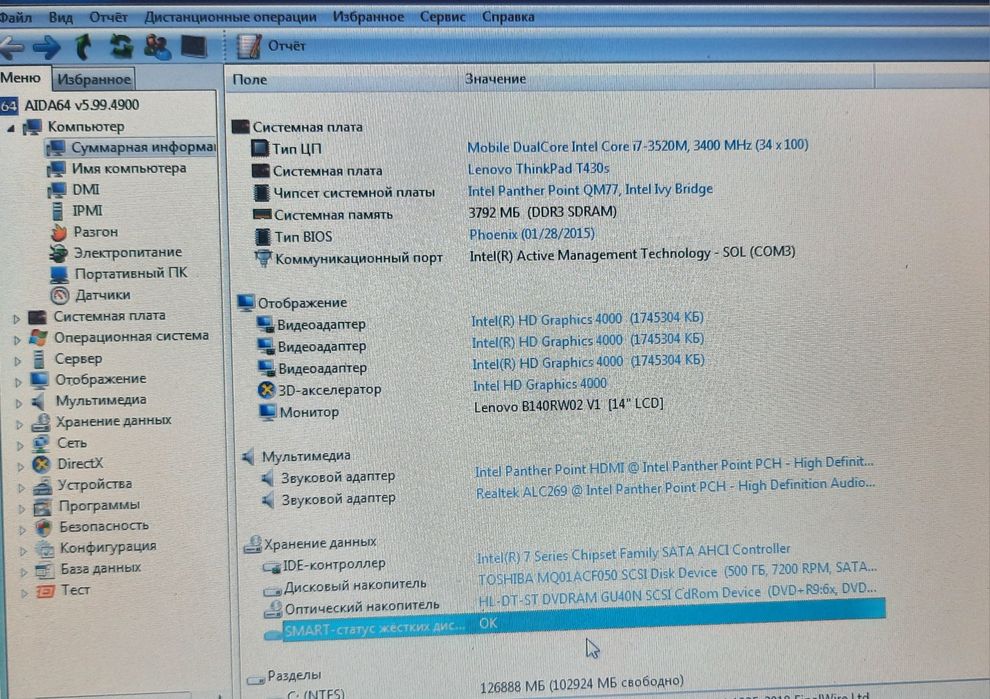
Task: Click the Тип ЦП processor icon
Action: (x=259, y=148)
